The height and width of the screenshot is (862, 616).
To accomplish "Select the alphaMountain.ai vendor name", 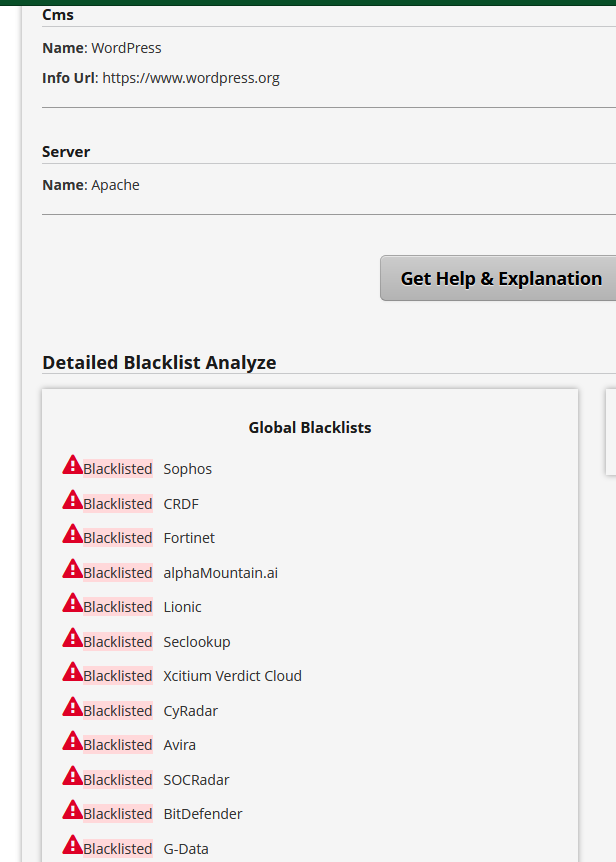I will pos(220,573).
